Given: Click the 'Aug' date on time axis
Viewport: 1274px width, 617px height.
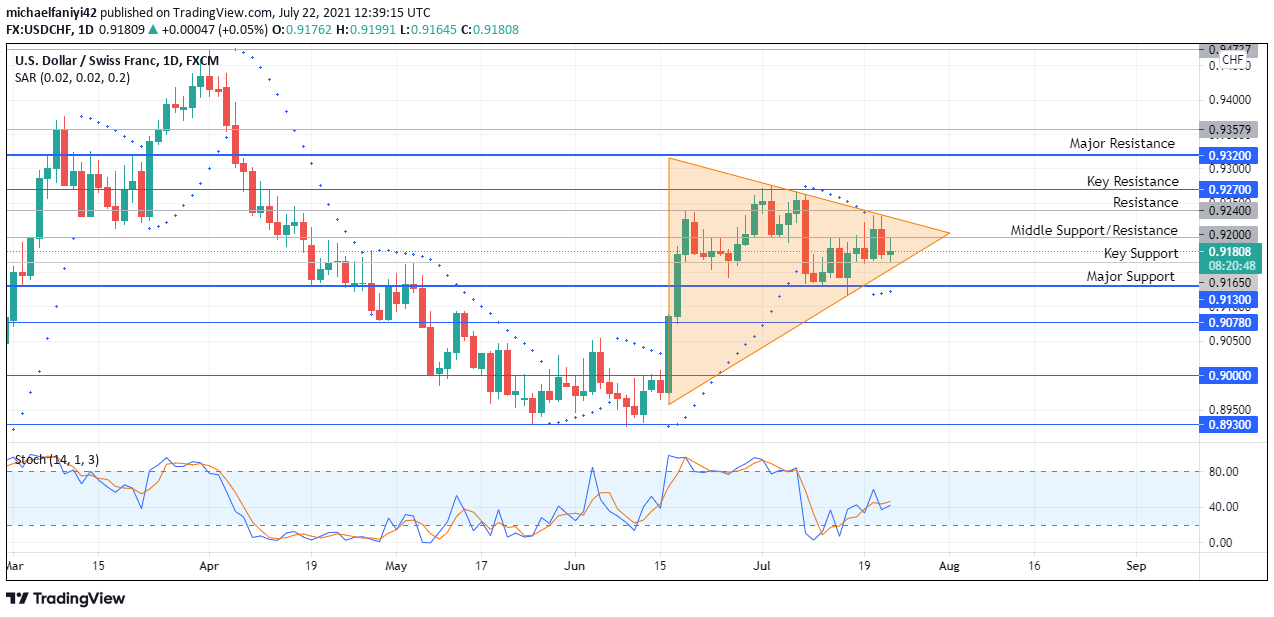Looking at the screenshot, I should coord(949,565).
